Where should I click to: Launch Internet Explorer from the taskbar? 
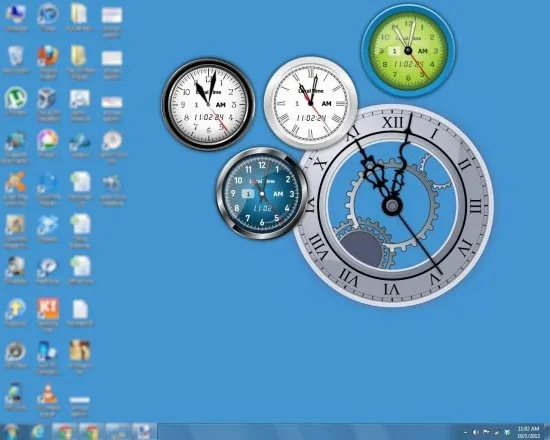coord(38,432)
